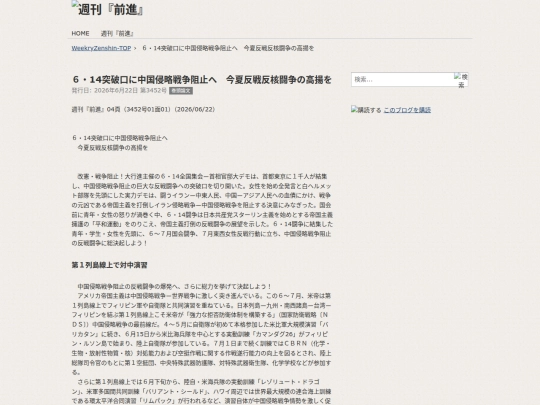Open the このブログを購読 link
Image resolution: width=540 pixels, height=405 pixels.
407,110
